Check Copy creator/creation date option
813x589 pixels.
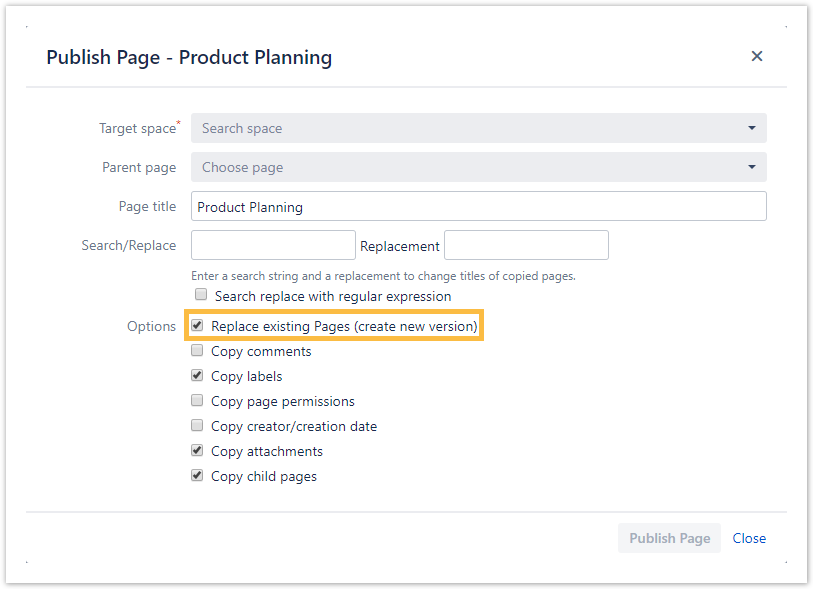(198, 426)
